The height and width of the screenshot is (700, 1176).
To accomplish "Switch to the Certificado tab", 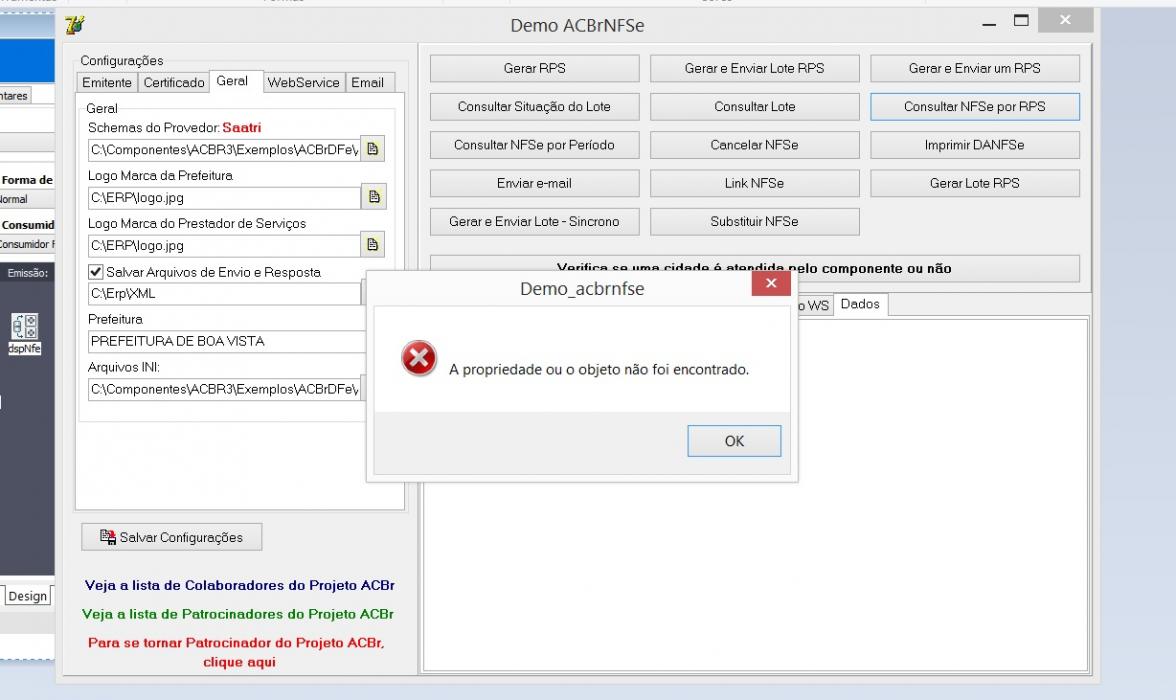I will pos(174,83).
